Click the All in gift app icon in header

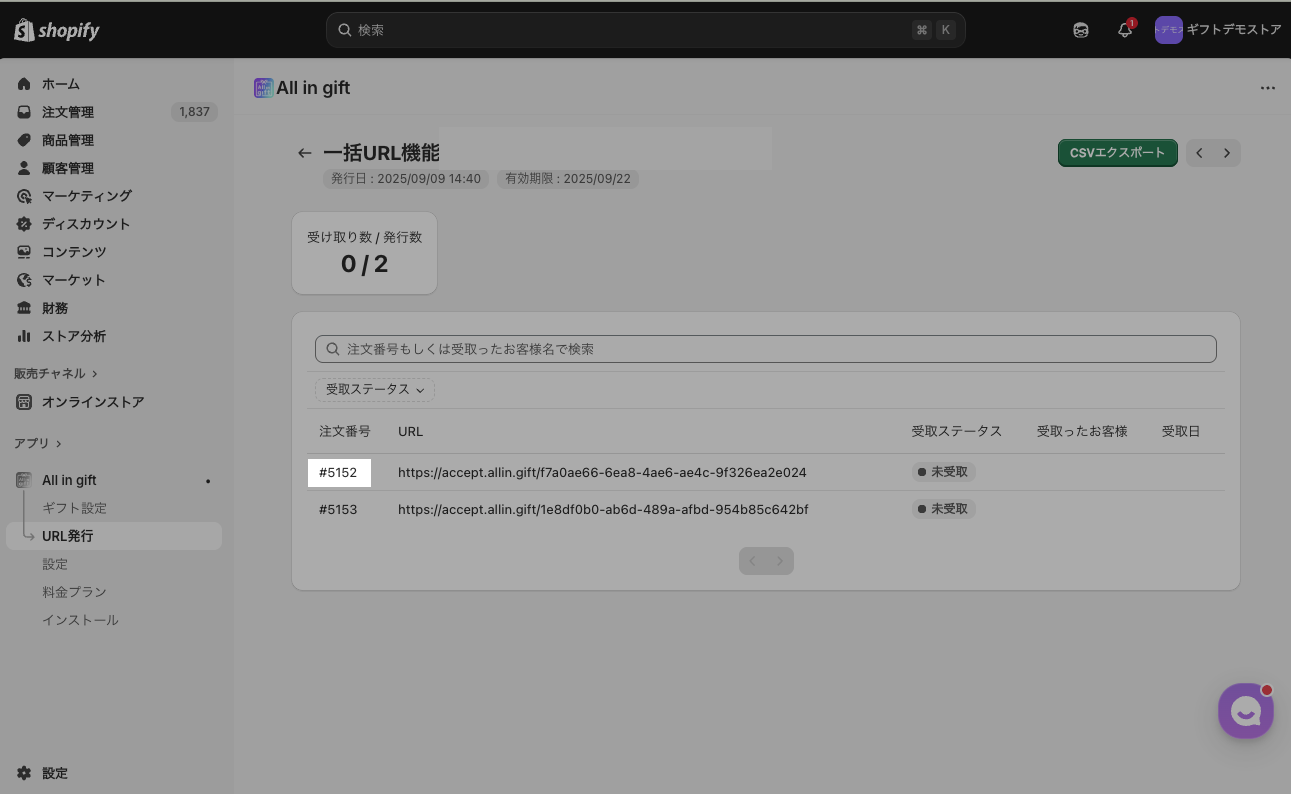point(264,88)
